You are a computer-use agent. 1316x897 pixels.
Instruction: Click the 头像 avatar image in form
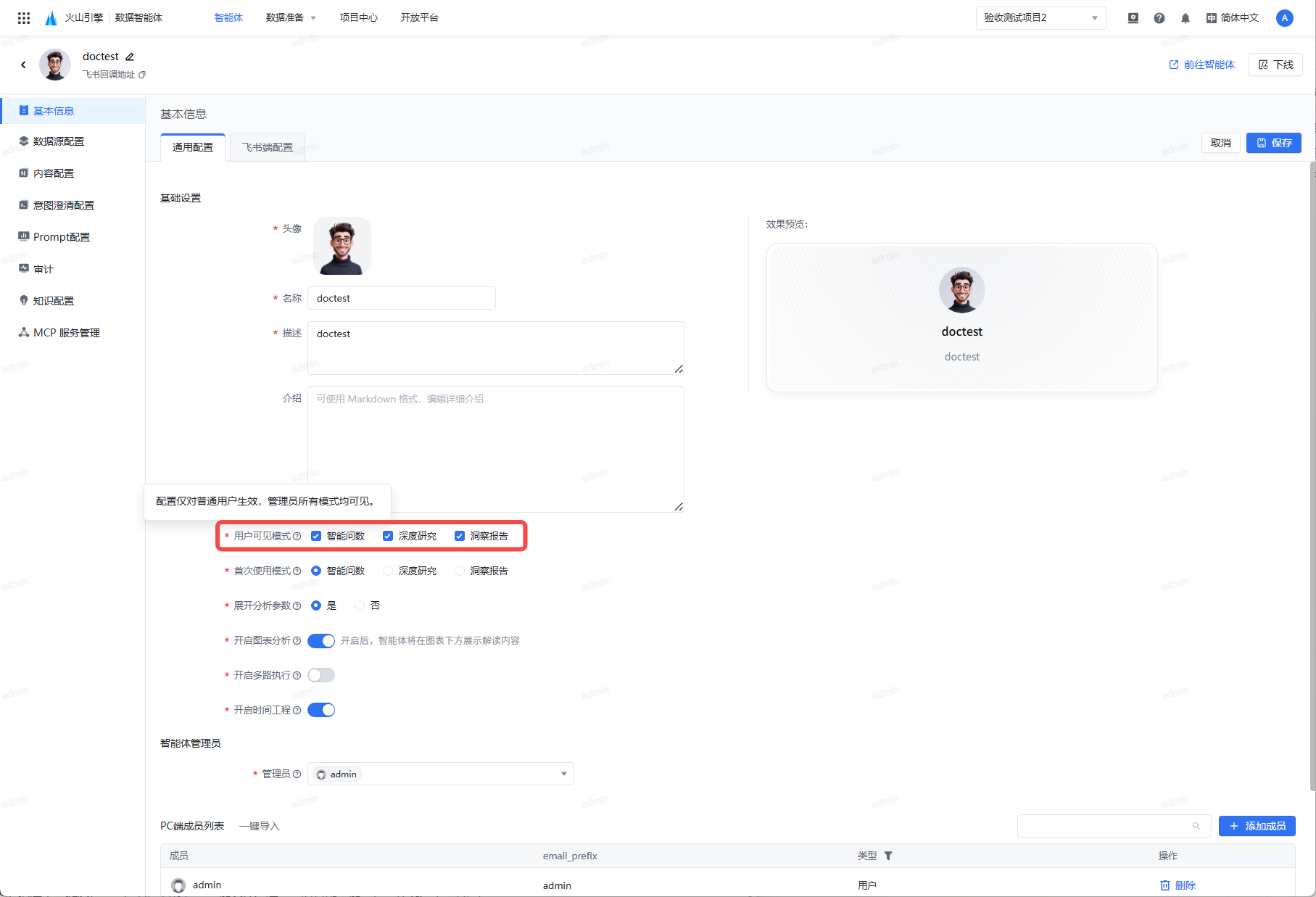pyautogui.click(x=342, y=246)
